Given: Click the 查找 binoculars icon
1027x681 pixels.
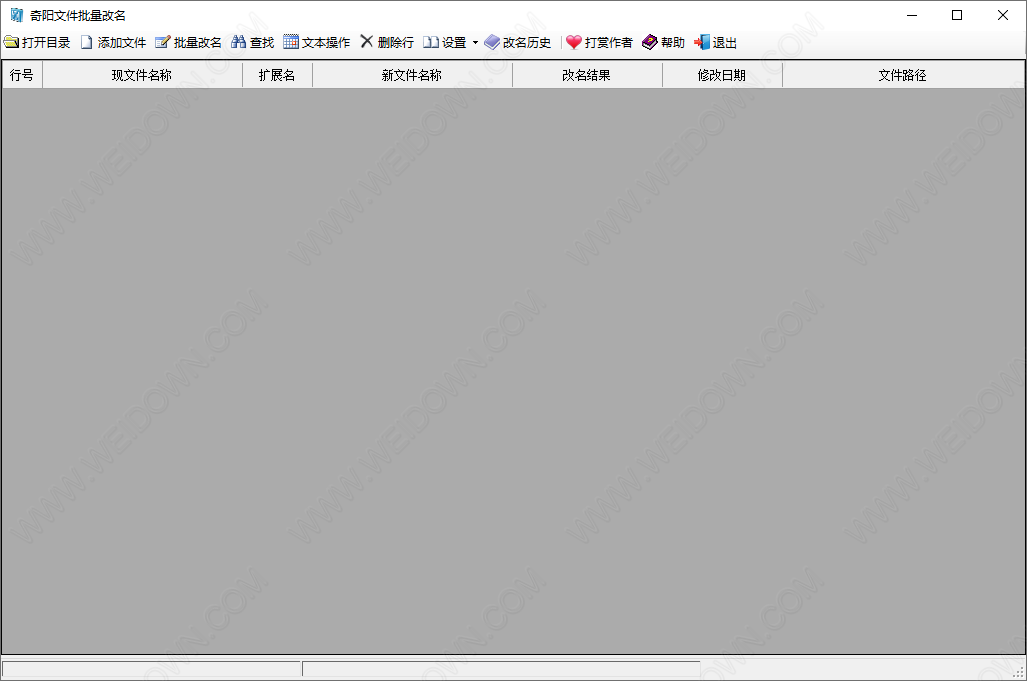Looking at the screenshot, I should pos(238,43).
